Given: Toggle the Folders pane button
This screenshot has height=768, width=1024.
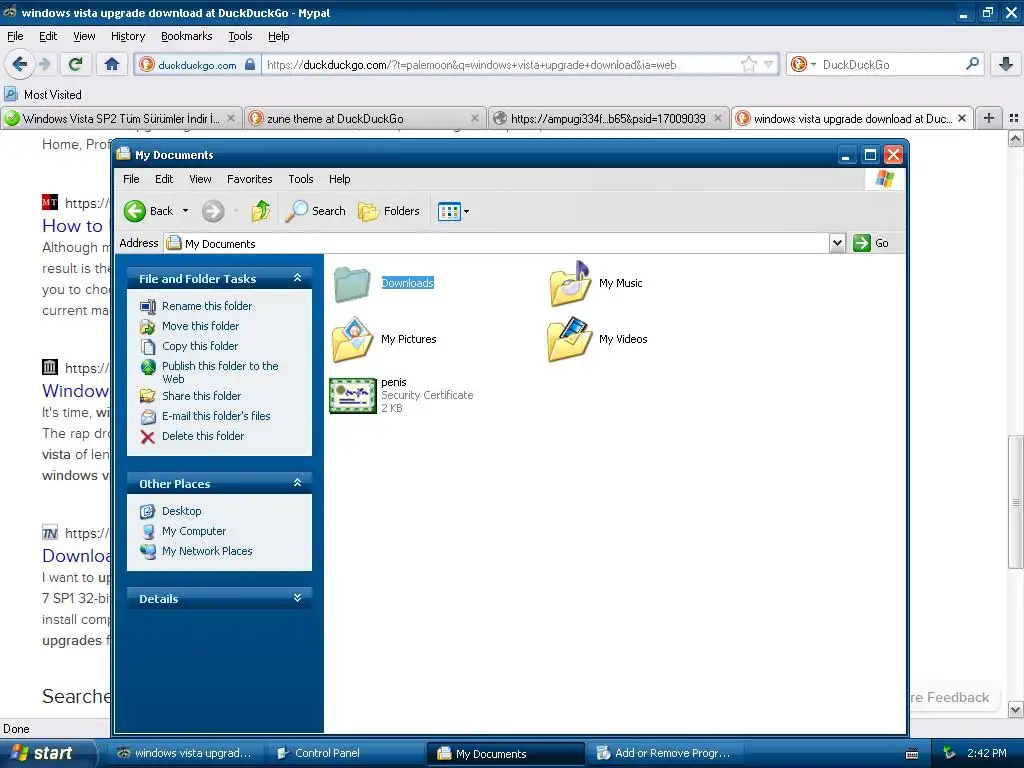Looking at the screenshot, I should pyautogui.click(x=389, y=211).
